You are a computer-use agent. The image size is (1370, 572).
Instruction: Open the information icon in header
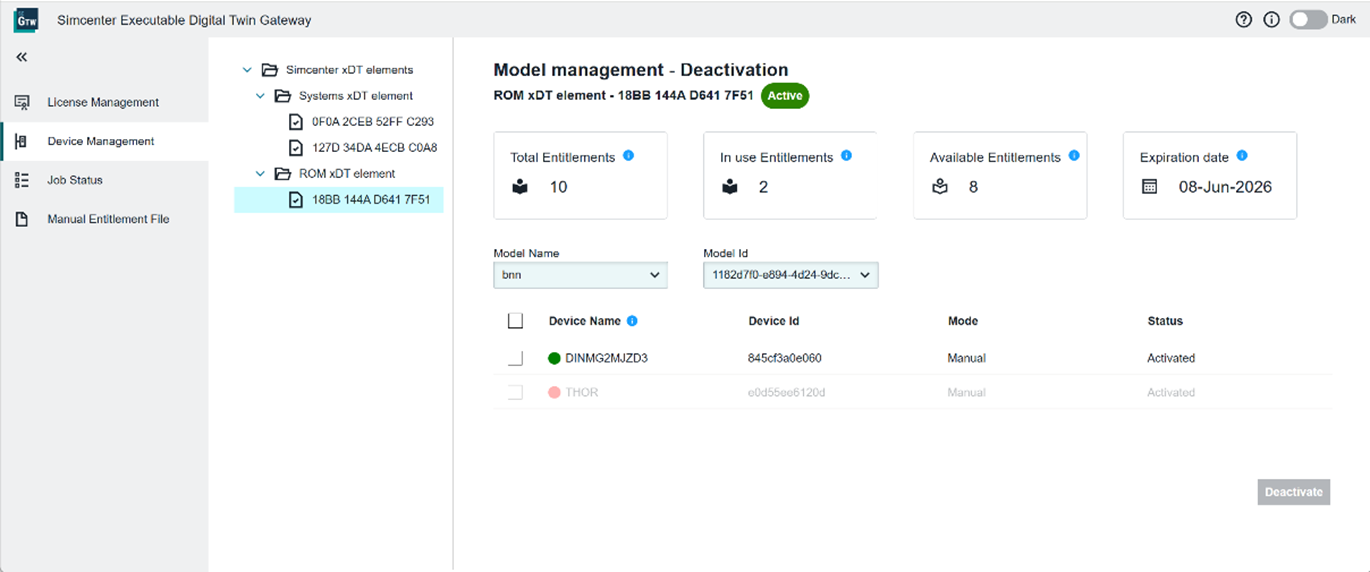[1272, 20]
